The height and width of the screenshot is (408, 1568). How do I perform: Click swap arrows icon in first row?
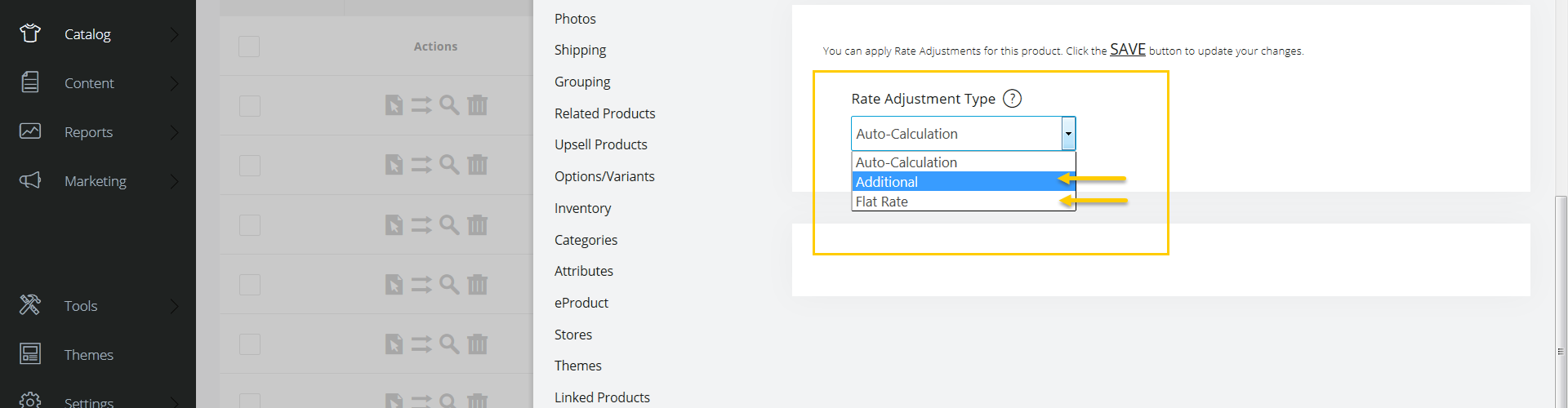[421, 105]
